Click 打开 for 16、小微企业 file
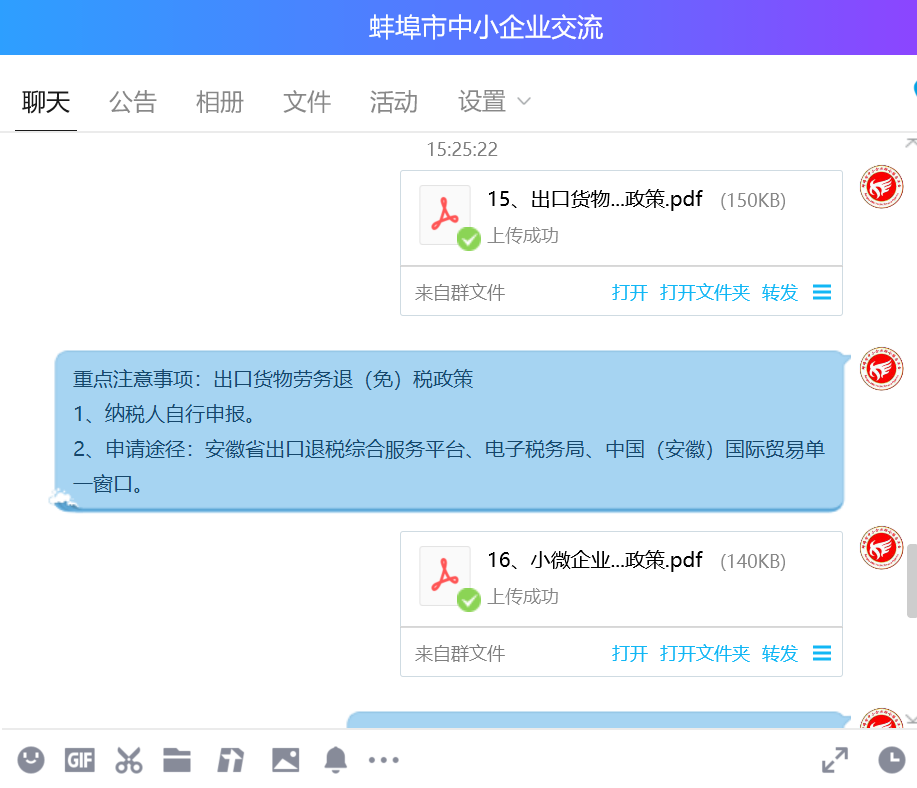This screenshot has height=788, width=917. click(x=629, y=653)
